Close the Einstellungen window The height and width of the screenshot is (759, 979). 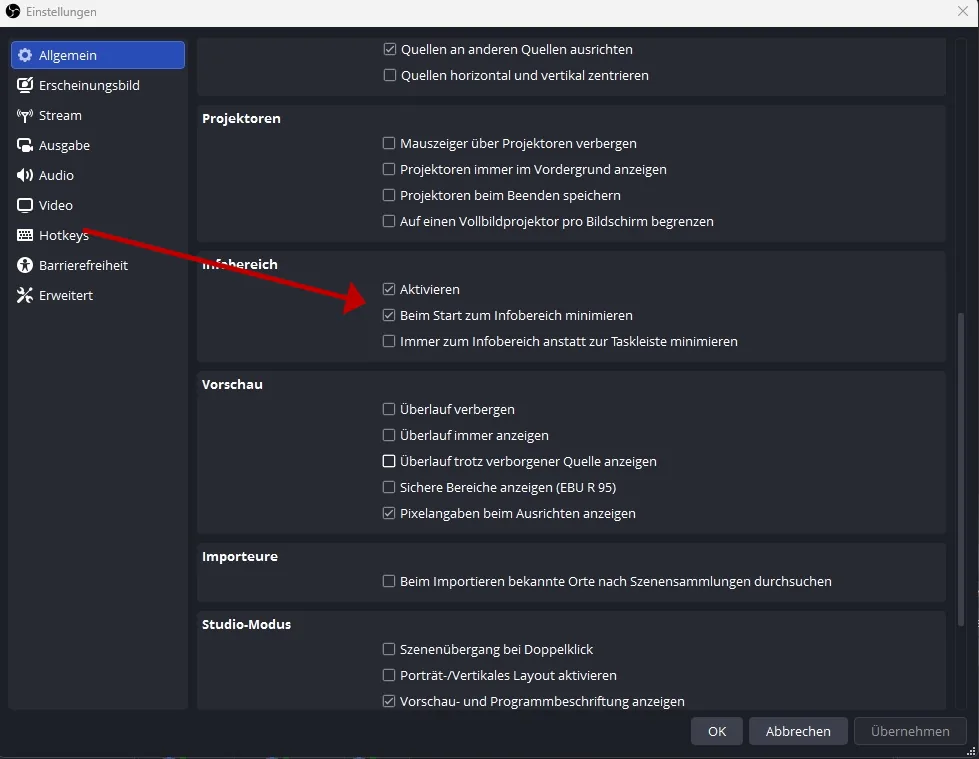963,11
